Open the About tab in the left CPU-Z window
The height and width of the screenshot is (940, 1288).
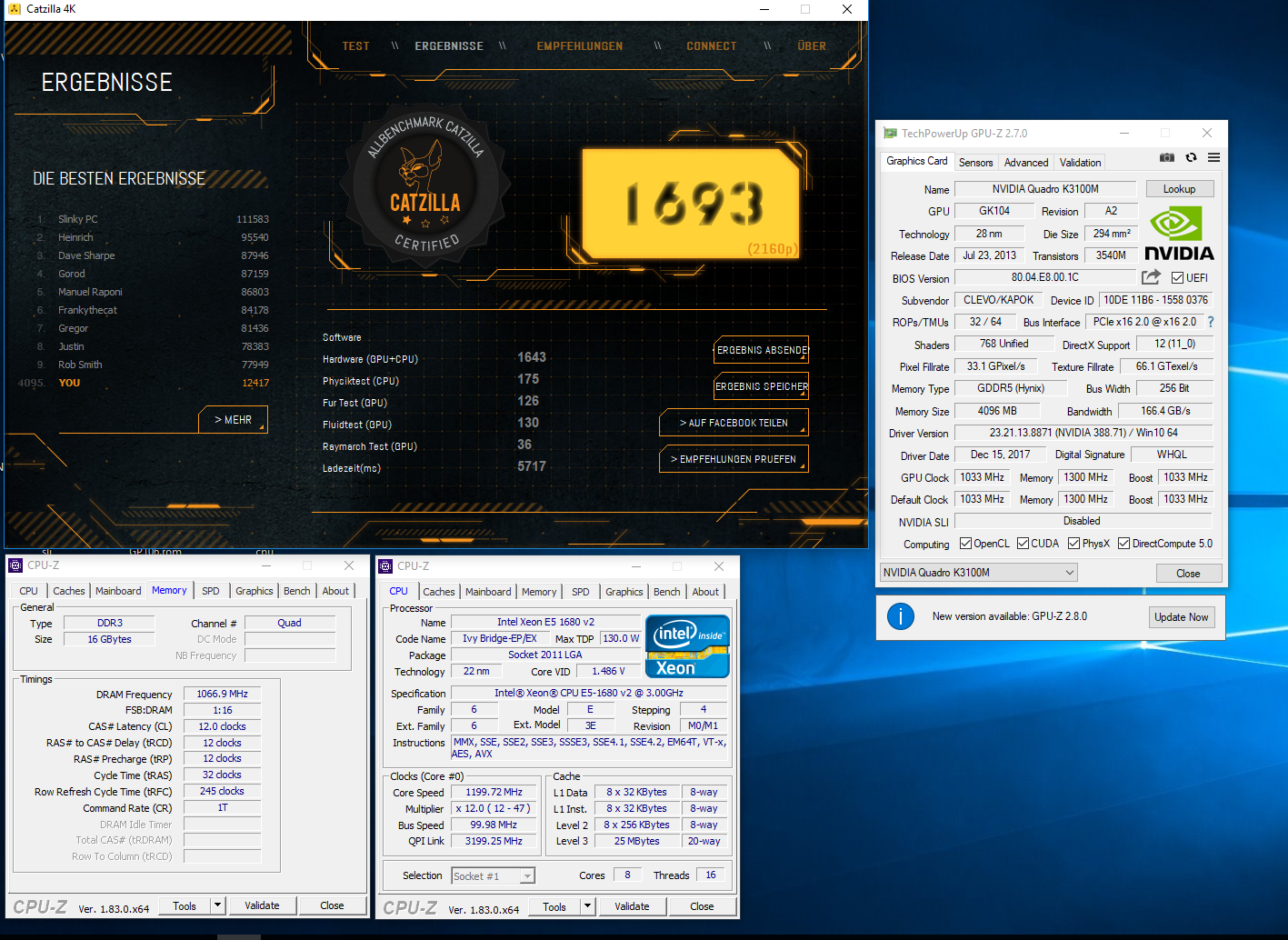[x=335, y=591]
